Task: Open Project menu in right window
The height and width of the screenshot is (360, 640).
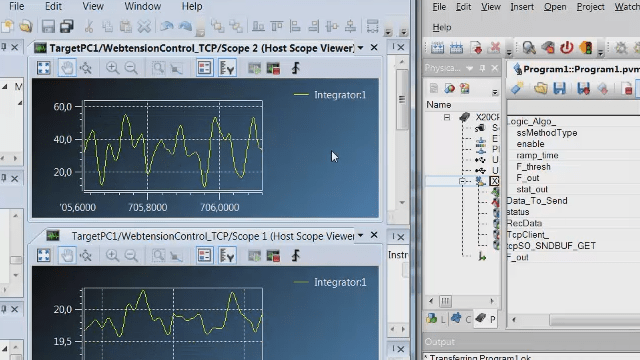Action: coord(590,7)
